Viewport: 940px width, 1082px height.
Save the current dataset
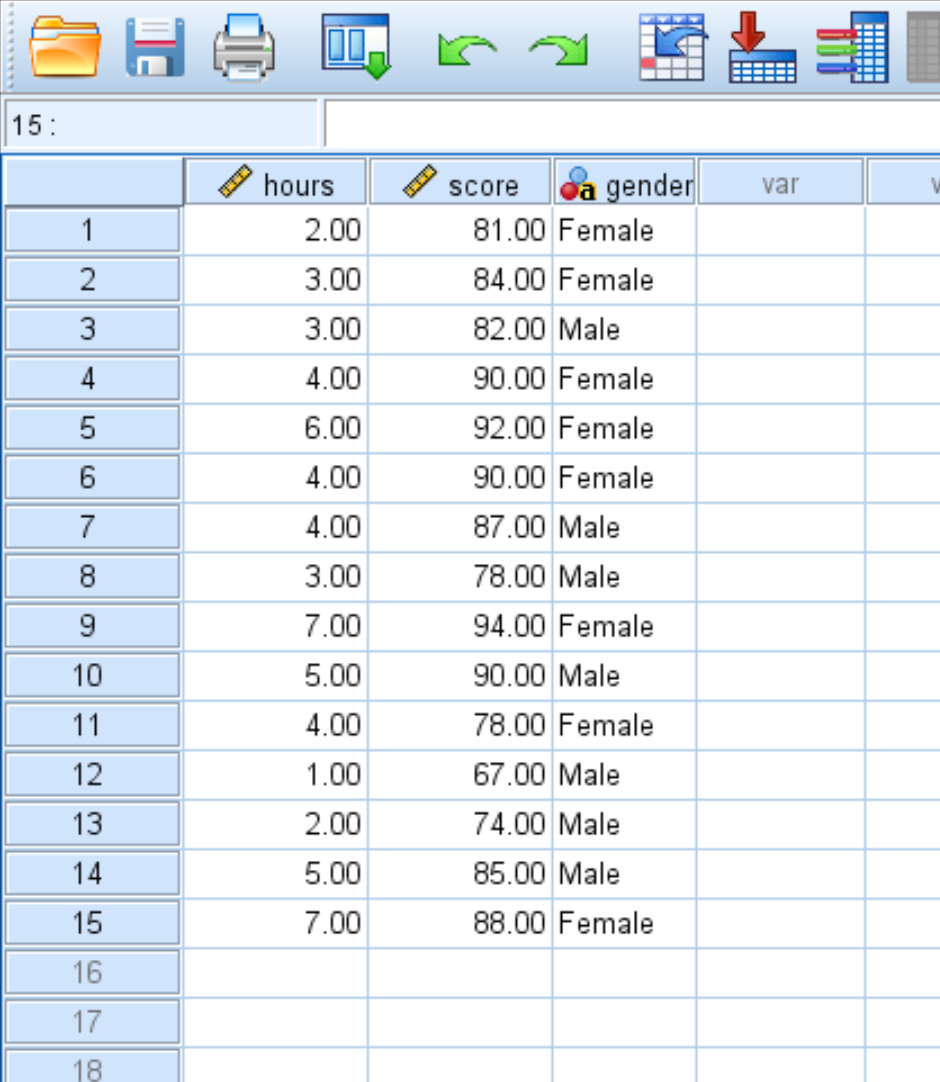click(155, 45)
